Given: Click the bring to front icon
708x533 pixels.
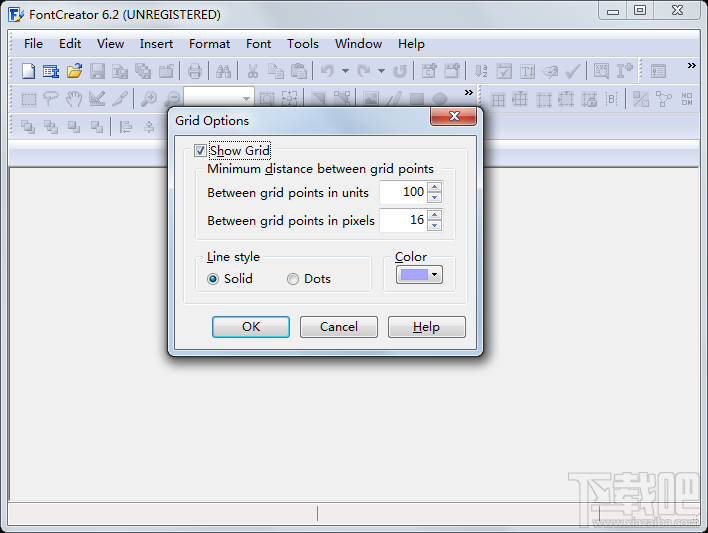Looking at the screenshot, I should click(x=28, y=127).
